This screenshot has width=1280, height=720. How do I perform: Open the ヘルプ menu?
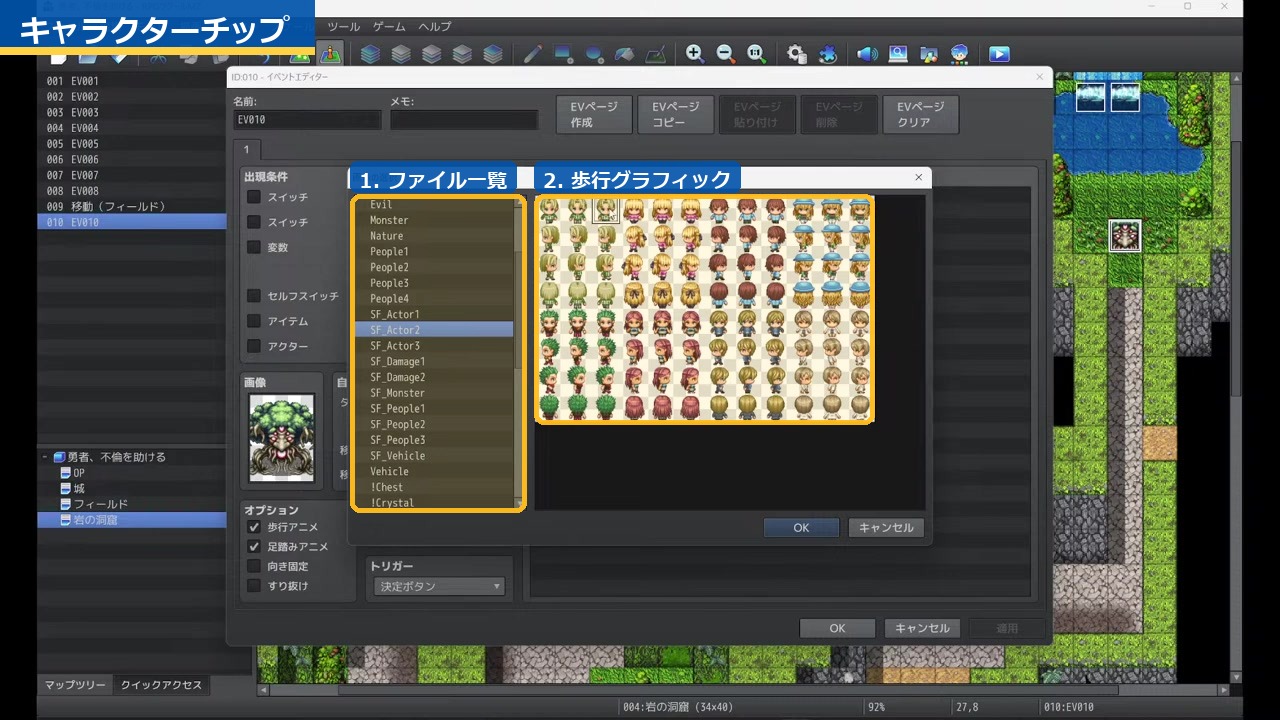point(435,26)
